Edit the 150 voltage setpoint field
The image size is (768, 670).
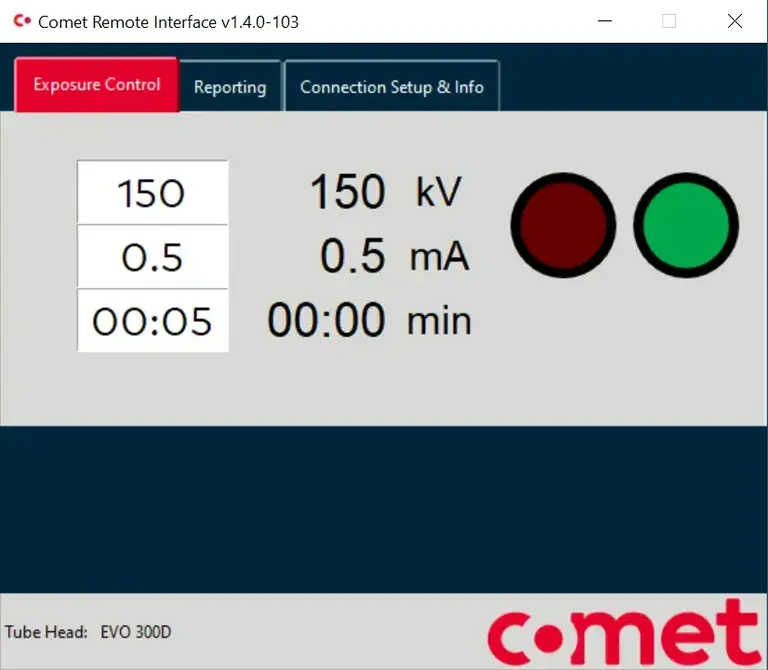click(152, 192)
